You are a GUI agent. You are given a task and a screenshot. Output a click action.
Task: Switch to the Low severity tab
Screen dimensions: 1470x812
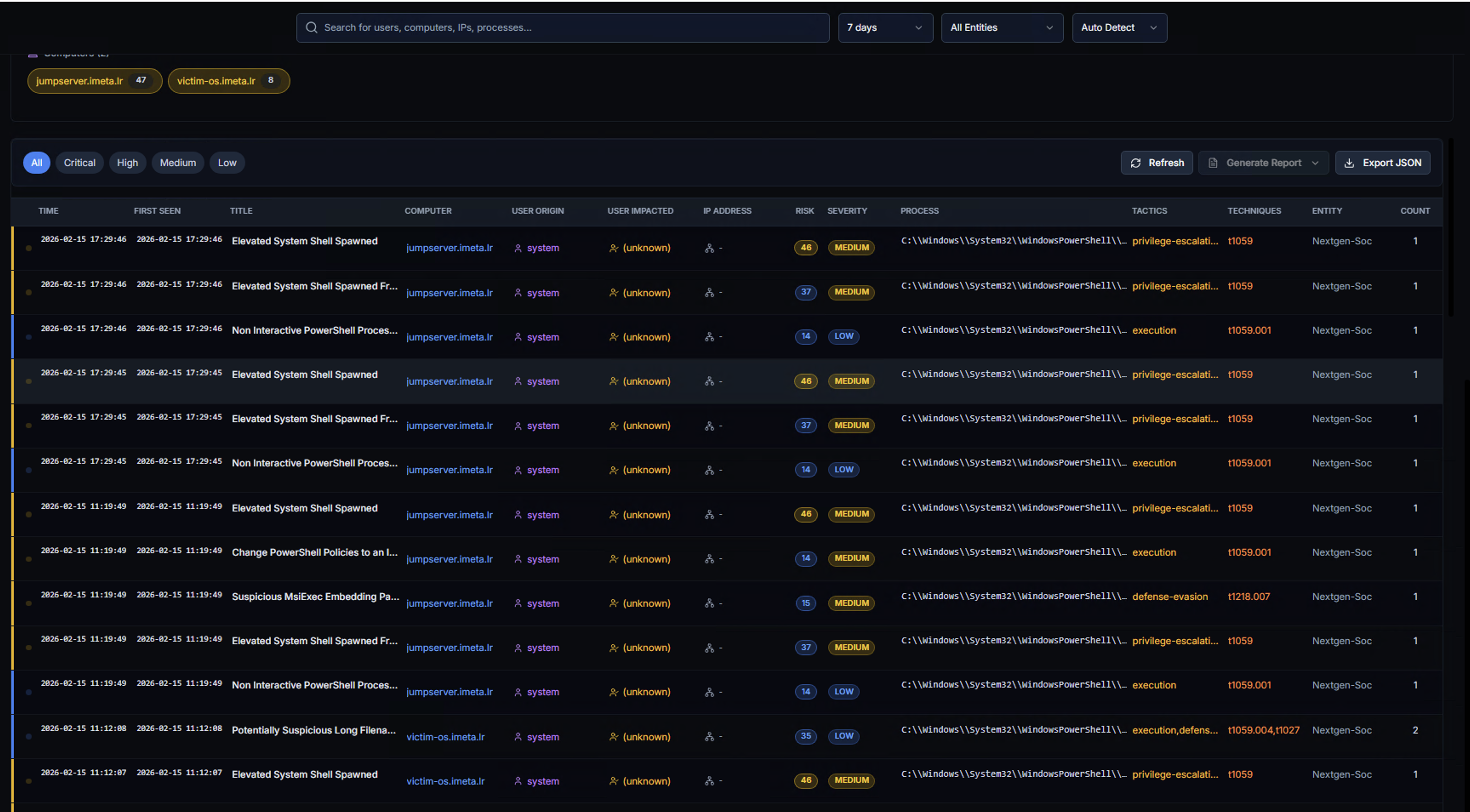226,163
